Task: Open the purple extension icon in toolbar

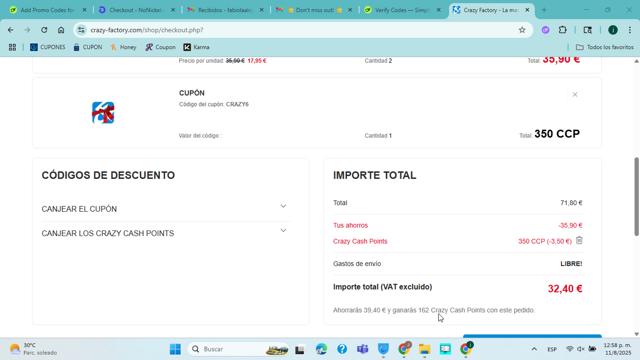Action: [x=545, y=30]
